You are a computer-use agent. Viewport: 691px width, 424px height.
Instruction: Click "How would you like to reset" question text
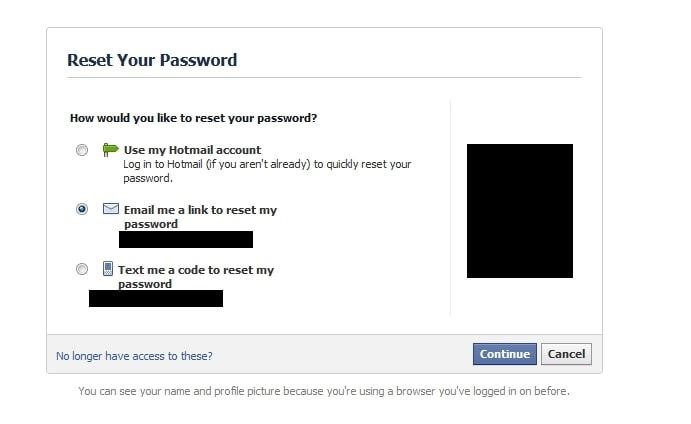[193, 118]
